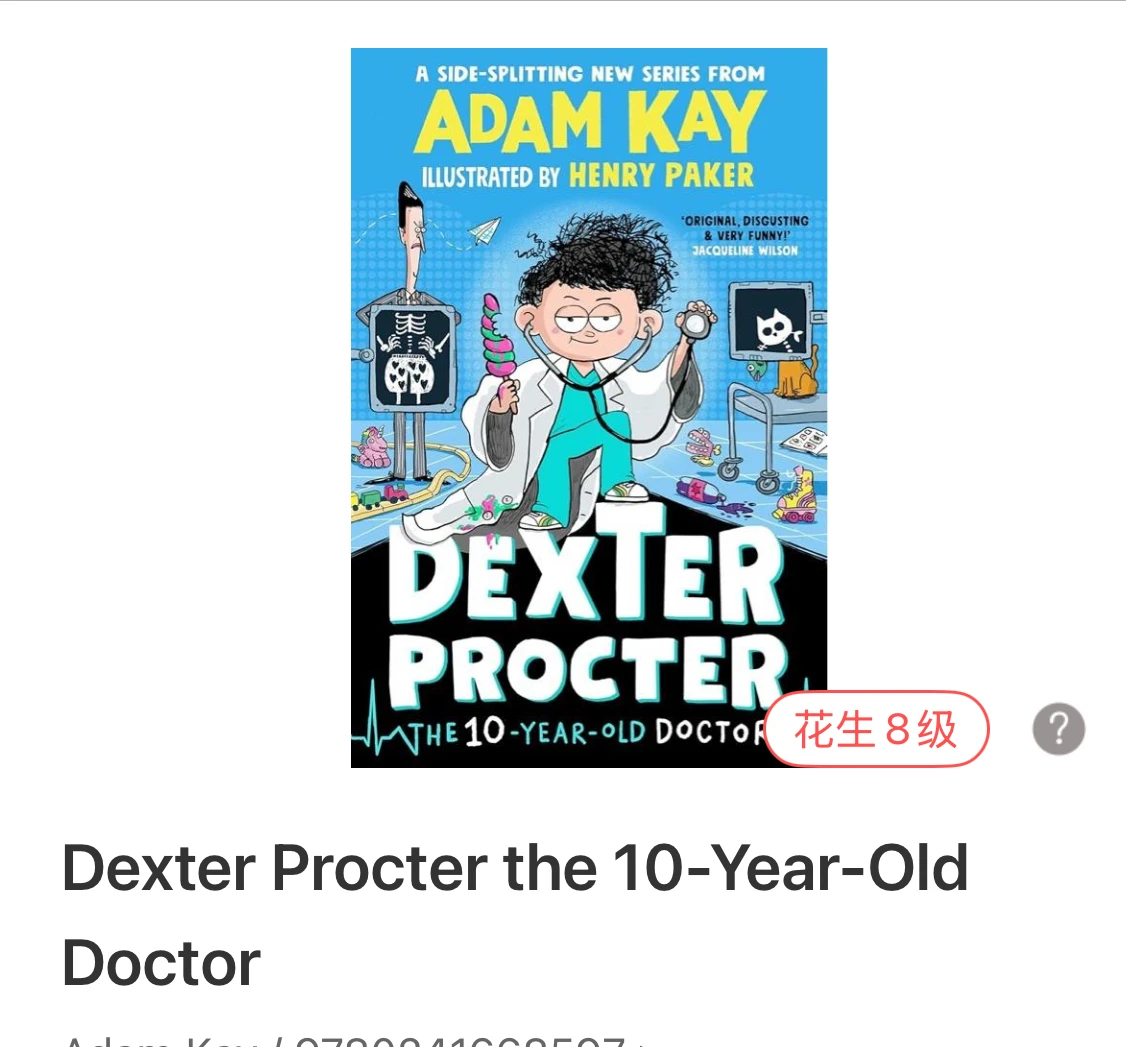The width and height of the screenshot is (1126, 1047).
Task: Click THE 10-YEAR-OLD DOCTOR subtitle on cover
Action: tap(589, 732)
